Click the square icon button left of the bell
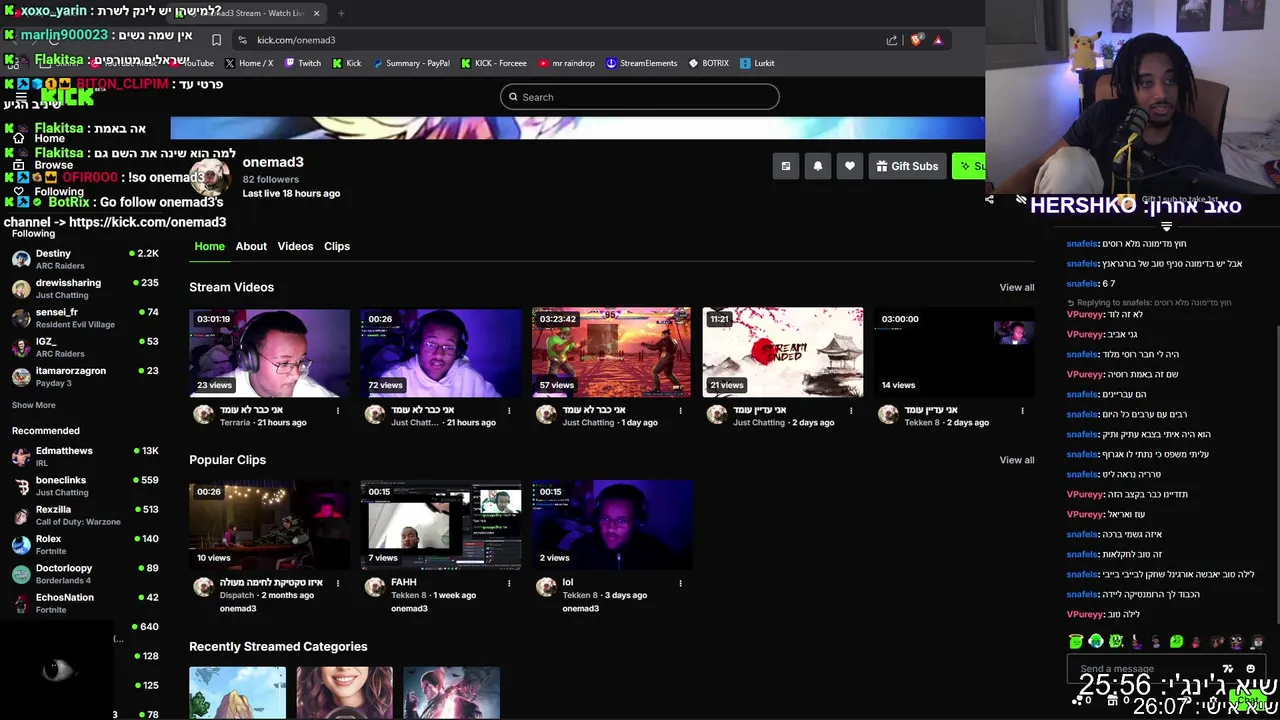 [786, 166]
